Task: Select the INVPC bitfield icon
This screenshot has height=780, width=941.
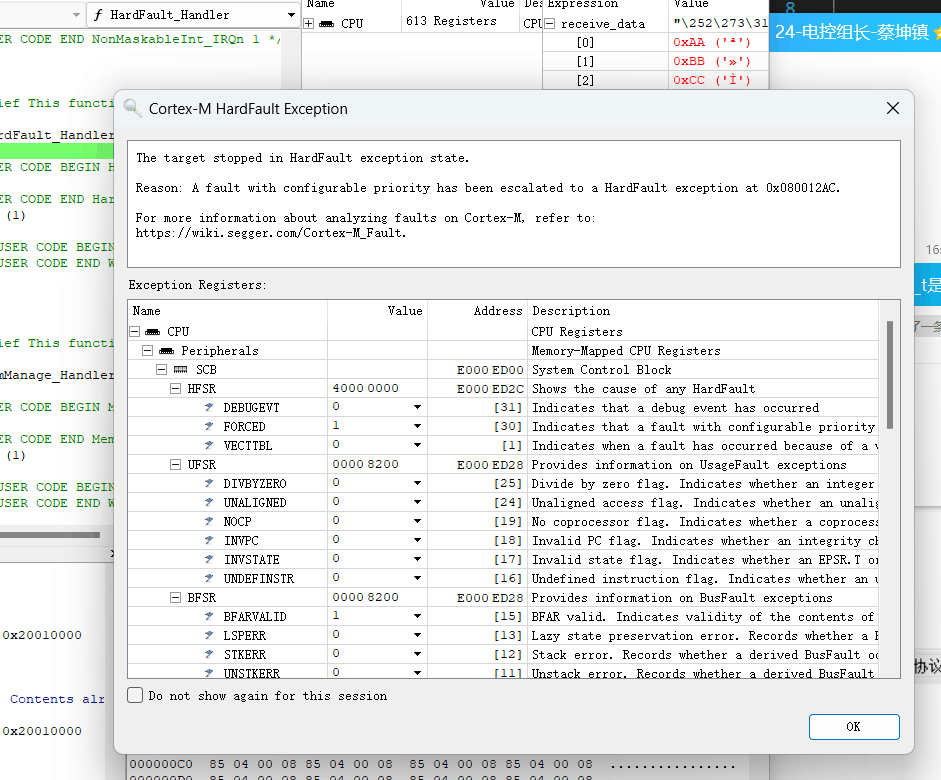Action: (x=209, y=541)
